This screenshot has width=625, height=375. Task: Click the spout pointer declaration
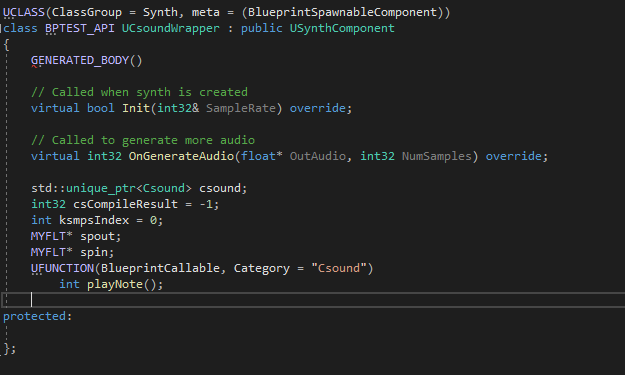point(98,236)
